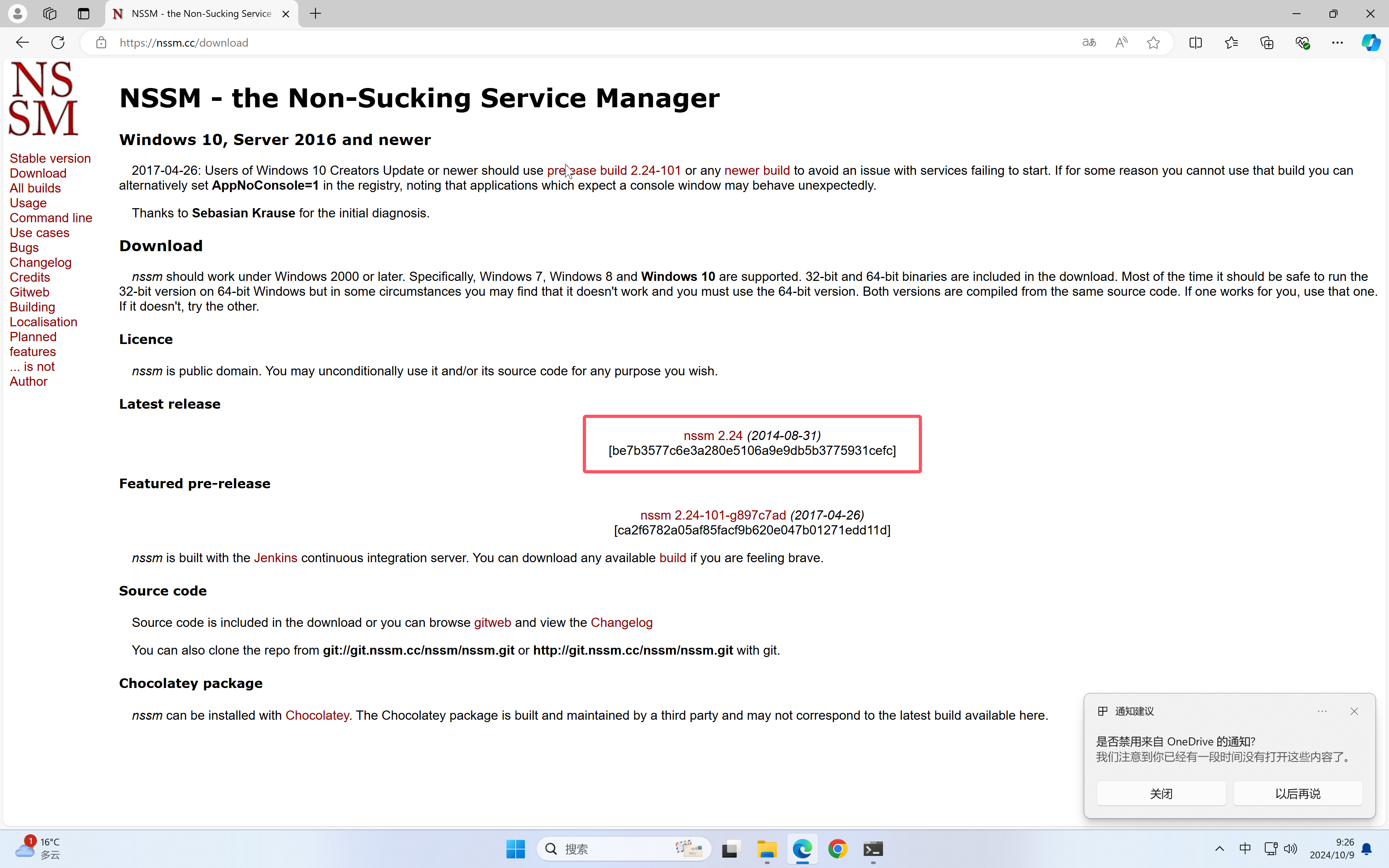The image size is (1389, 868).
Task: Open a new tab
Action: (x=315, y=14)
